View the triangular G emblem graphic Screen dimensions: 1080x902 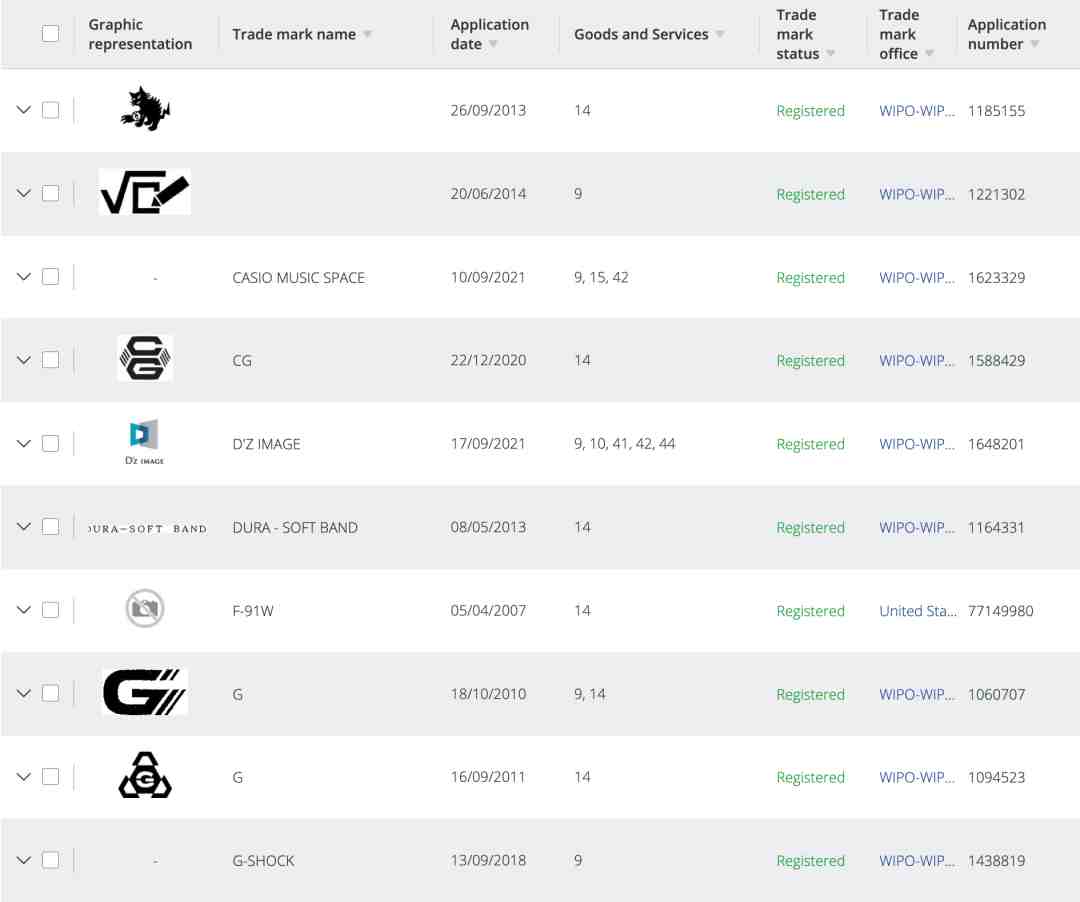pyautogui.click(x=145, y=775)
